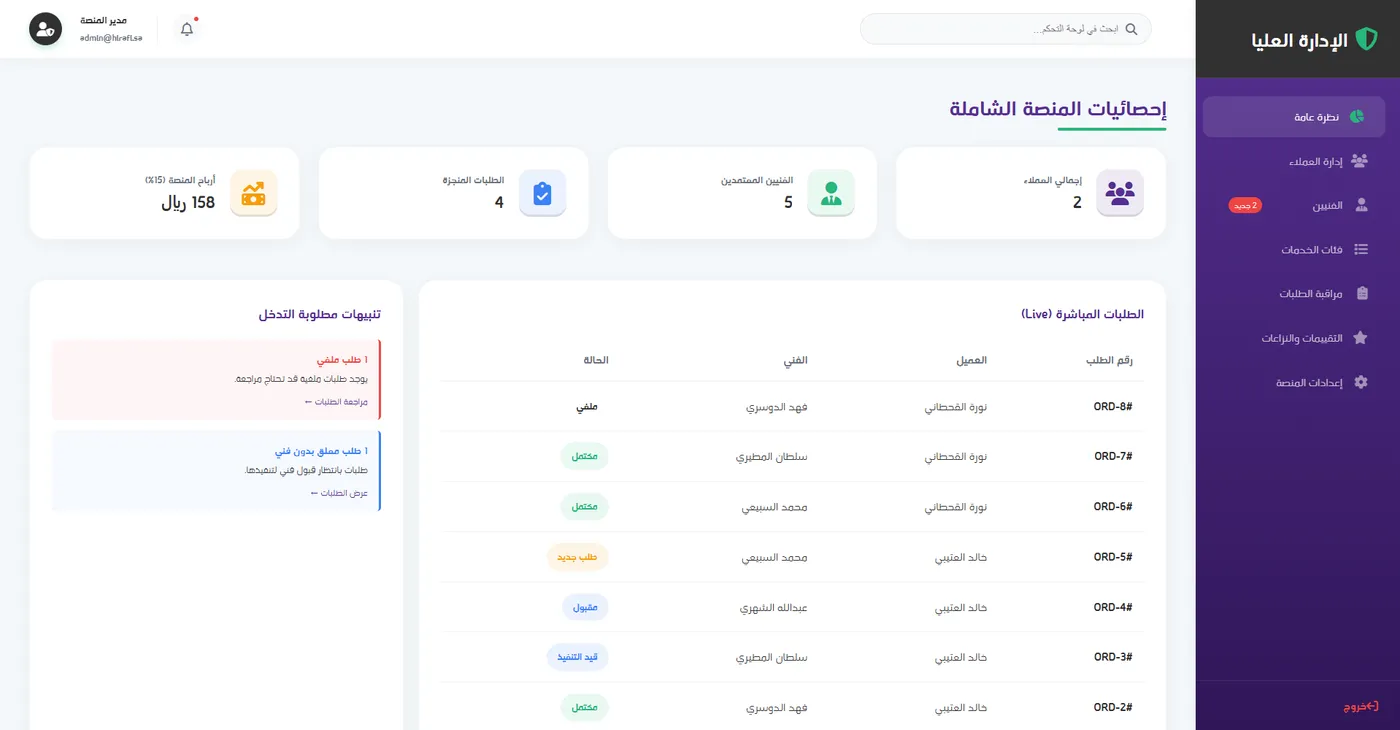
Task: Click technician name عبدالله الشهري
Action: pyautogui.click(x=773, y=607)
